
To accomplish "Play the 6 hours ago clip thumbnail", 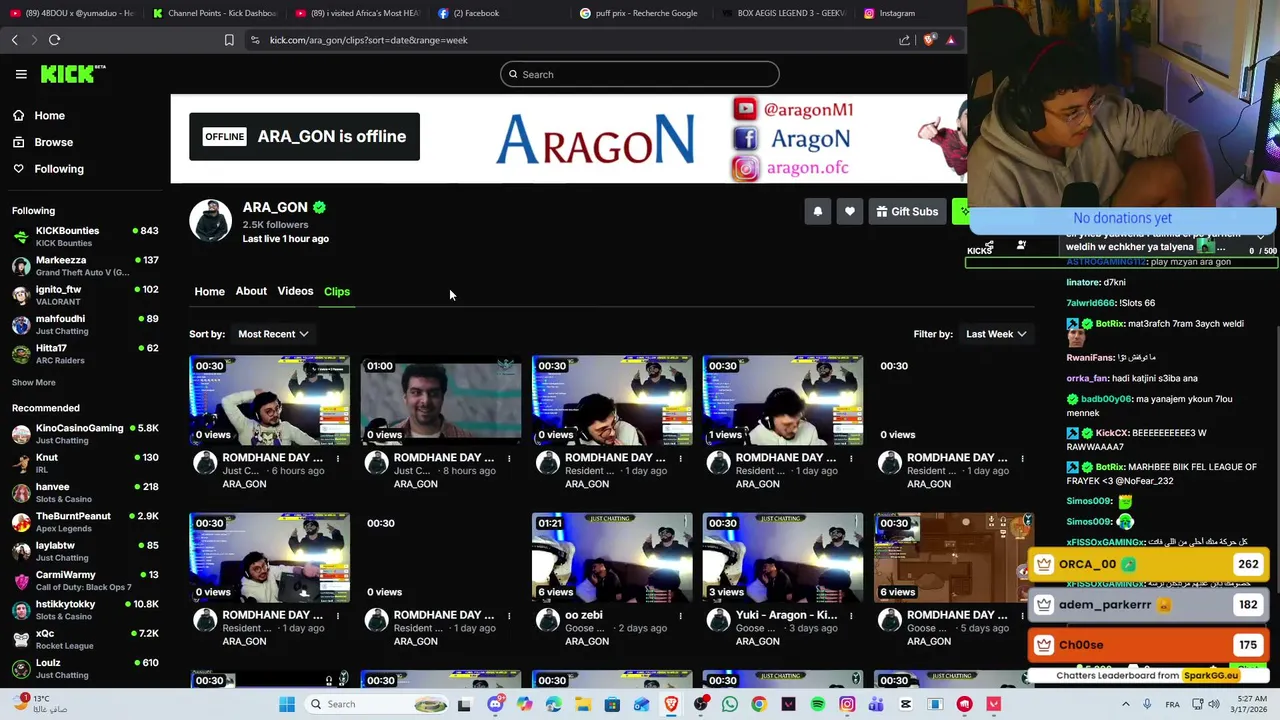I will (x=270, y=400).
